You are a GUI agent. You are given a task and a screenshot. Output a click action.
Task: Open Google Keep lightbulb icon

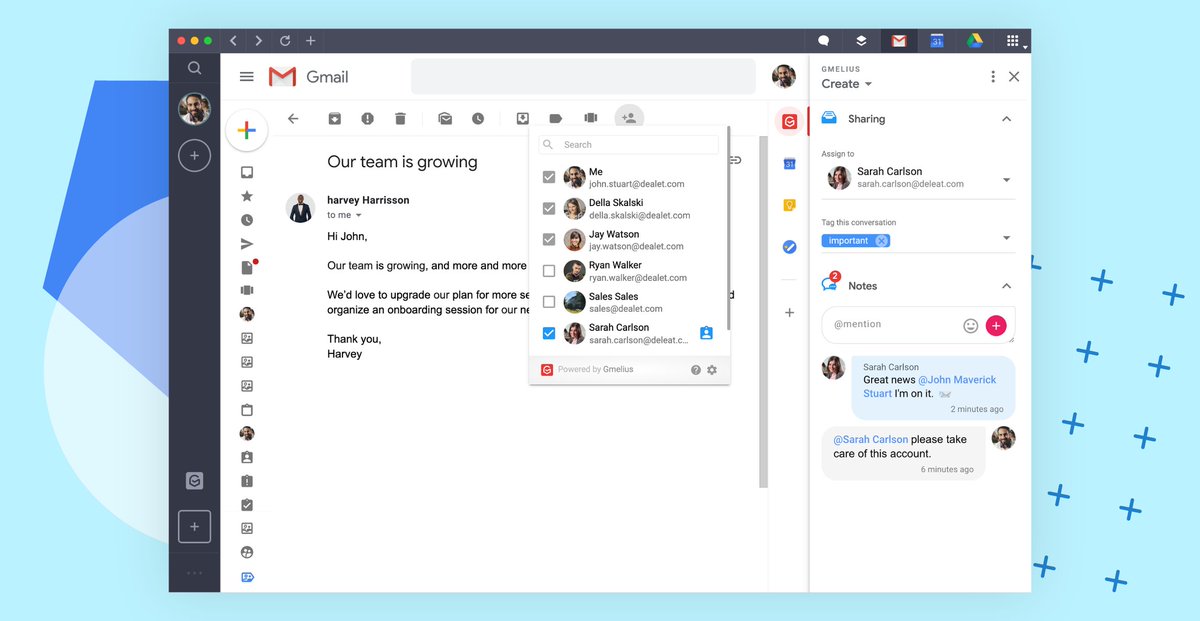click(x=789, y=205)
